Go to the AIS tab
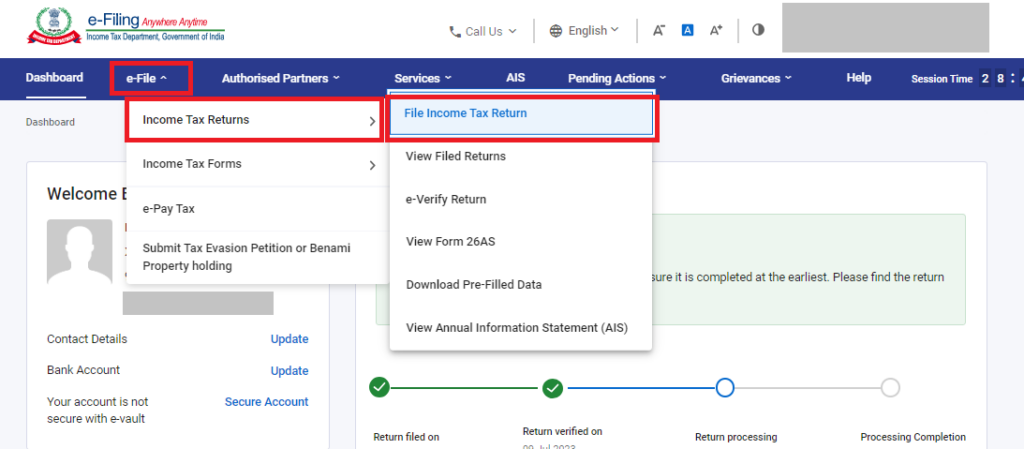 516,78
